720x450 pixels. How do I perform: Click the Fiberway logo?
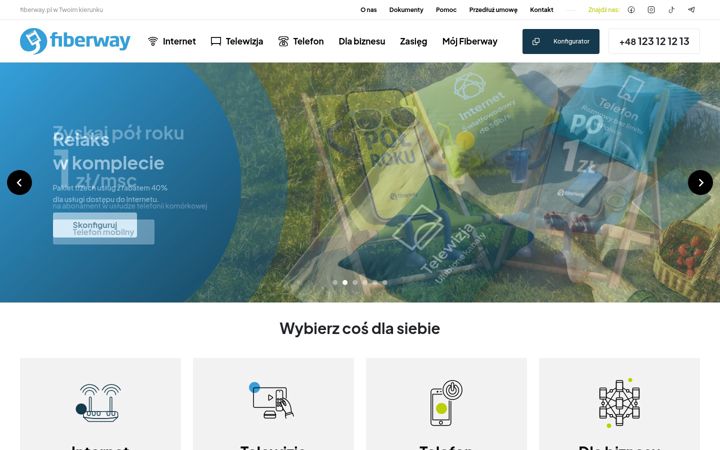[75, 41]
